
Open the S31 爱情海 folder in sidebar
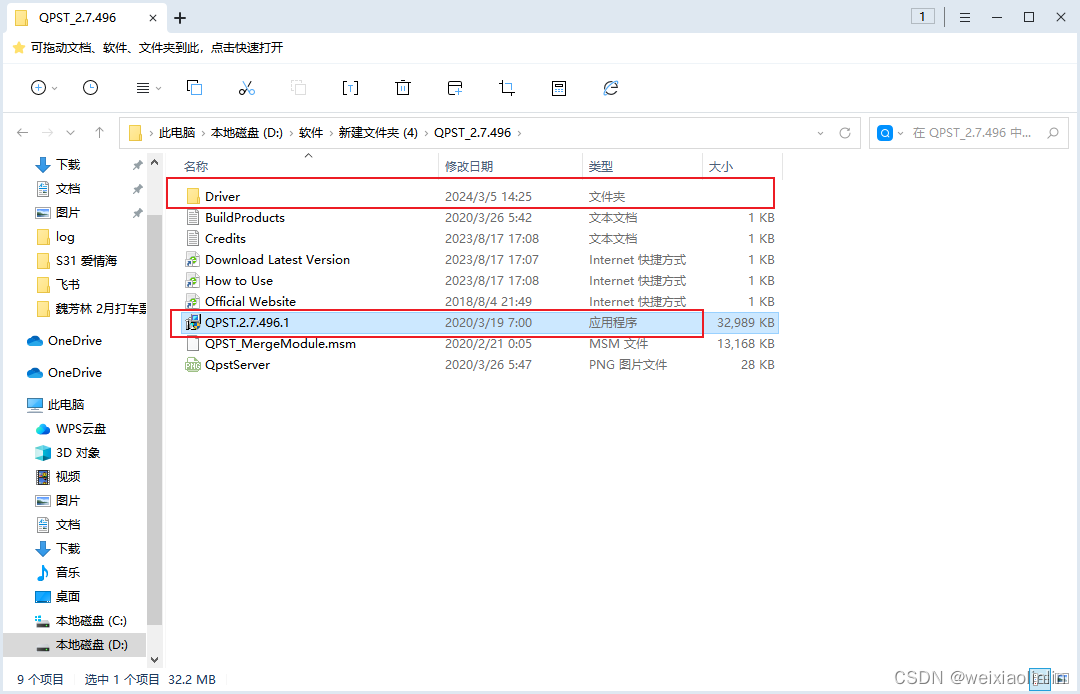point(86,261)
